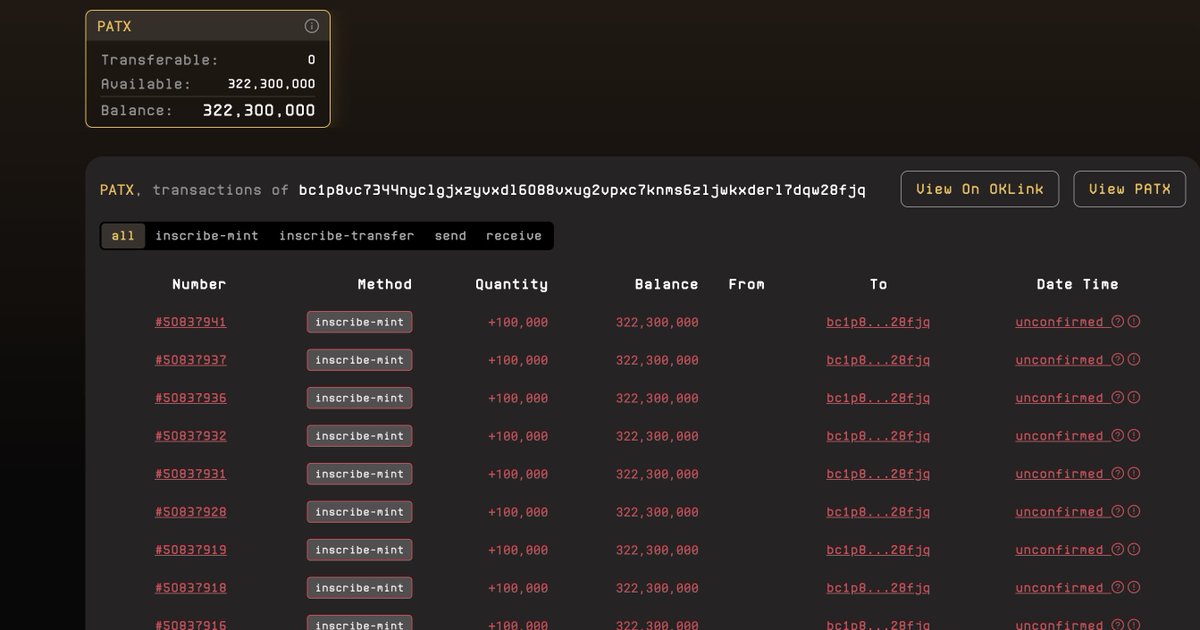Open the unconfirmed link in row #50837937
Viewport: 1200px width, 630px height.
1060,360
